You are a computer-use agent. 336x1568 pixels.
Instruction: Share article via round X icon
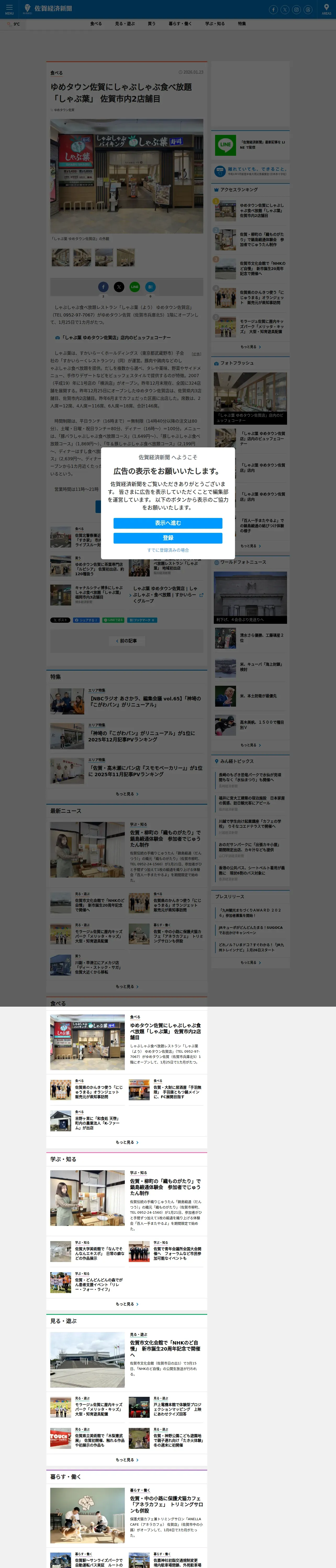119,287
